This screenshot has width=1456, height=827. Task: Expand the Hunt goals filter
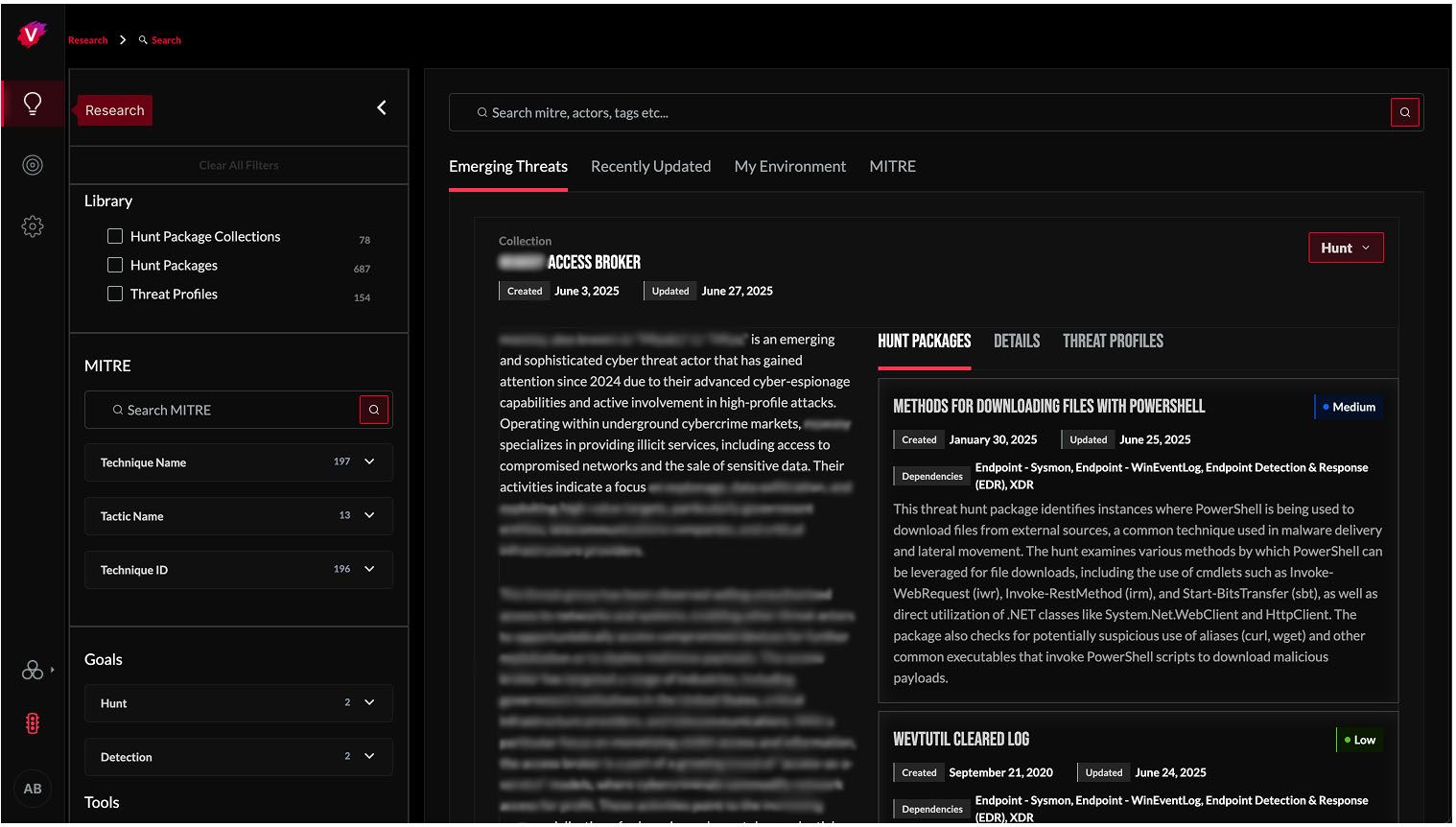(239, 703)
